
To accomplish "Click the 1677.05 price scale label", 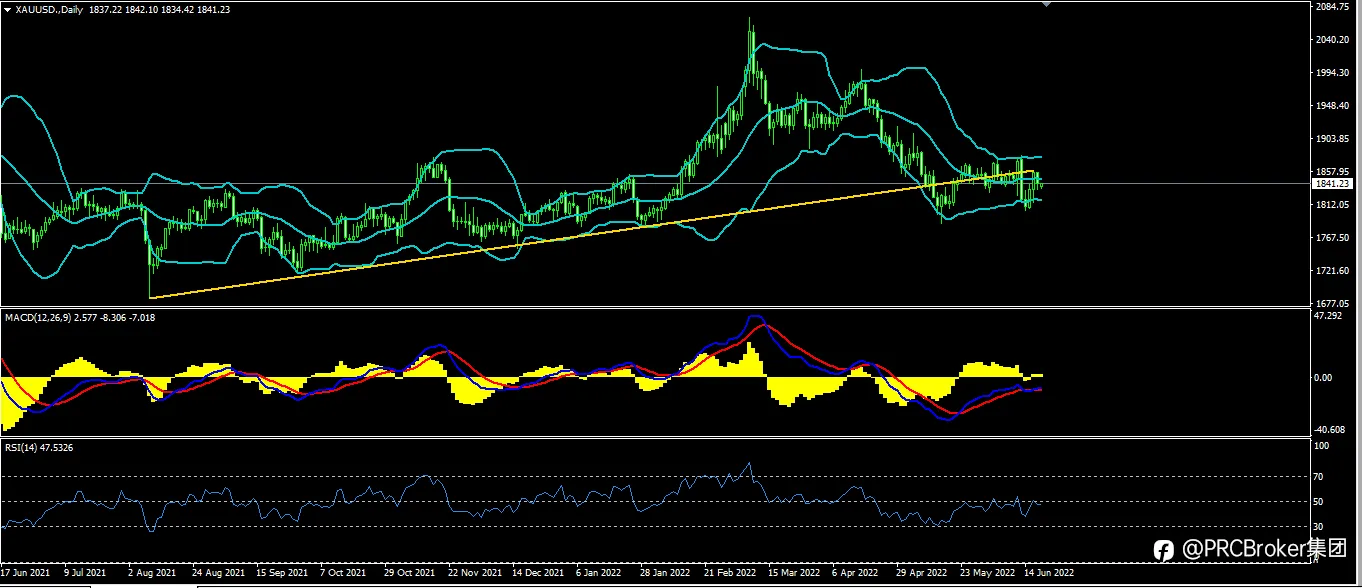I will click(1335, 304).
